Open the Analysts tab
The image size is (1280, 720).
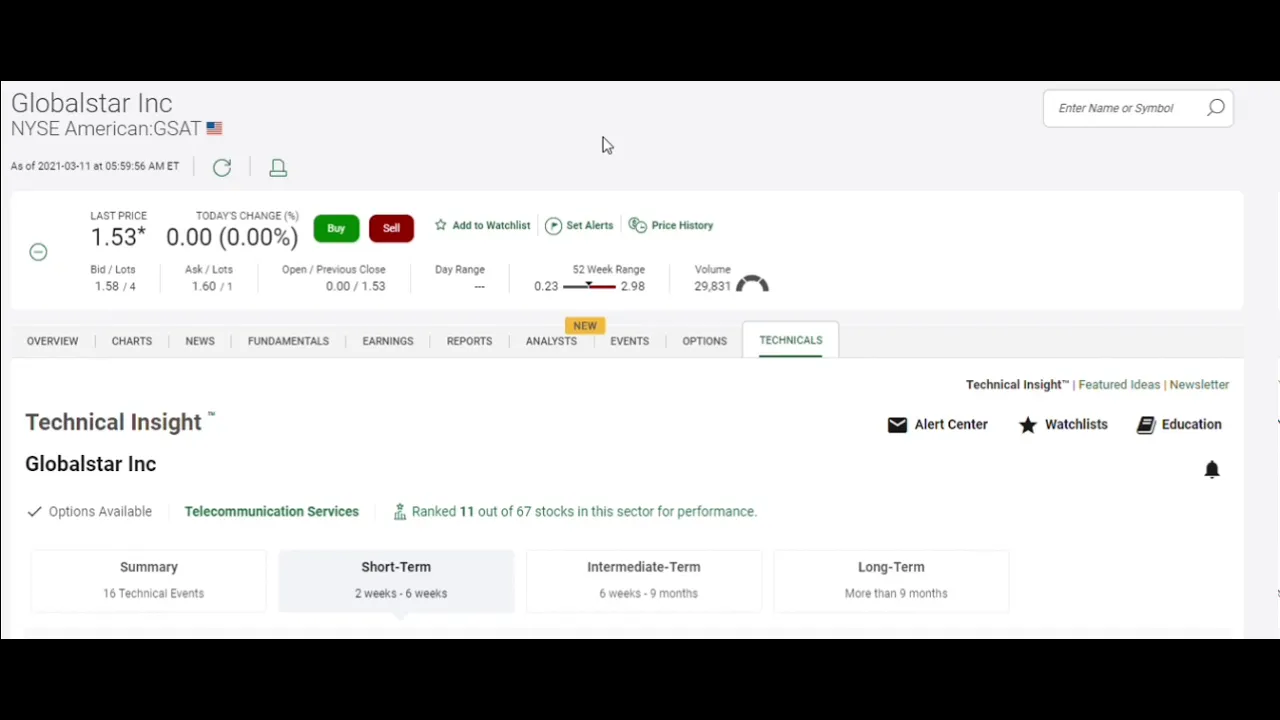tap(551, 341)
